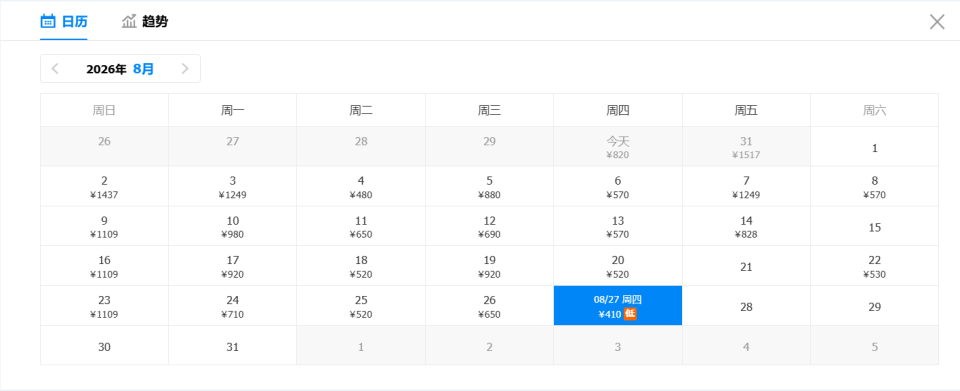Select August 15 without price
Viewport: 960px width, 391px height.
tap(874, 226)
